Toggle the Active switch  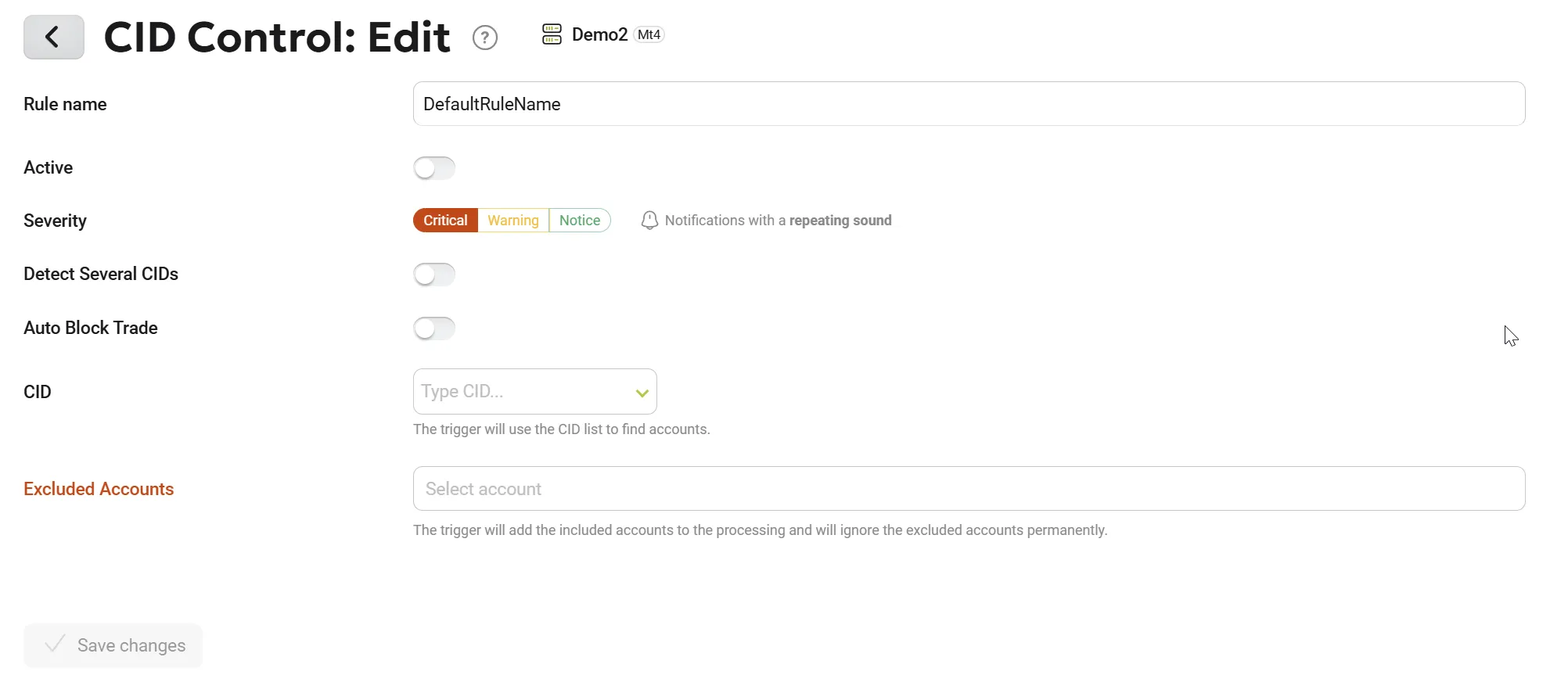point(434,168)
